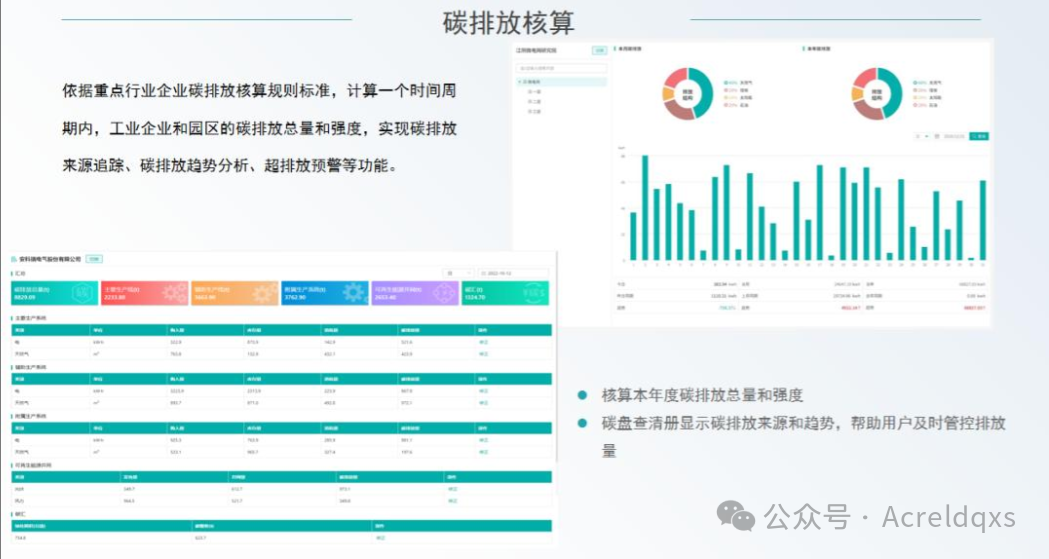Image resolution: width=1049 pixels, height=559 pixels.
Task: Click the bullet text 核算本年度碳排放总量和强度
Action: [702, 395]
